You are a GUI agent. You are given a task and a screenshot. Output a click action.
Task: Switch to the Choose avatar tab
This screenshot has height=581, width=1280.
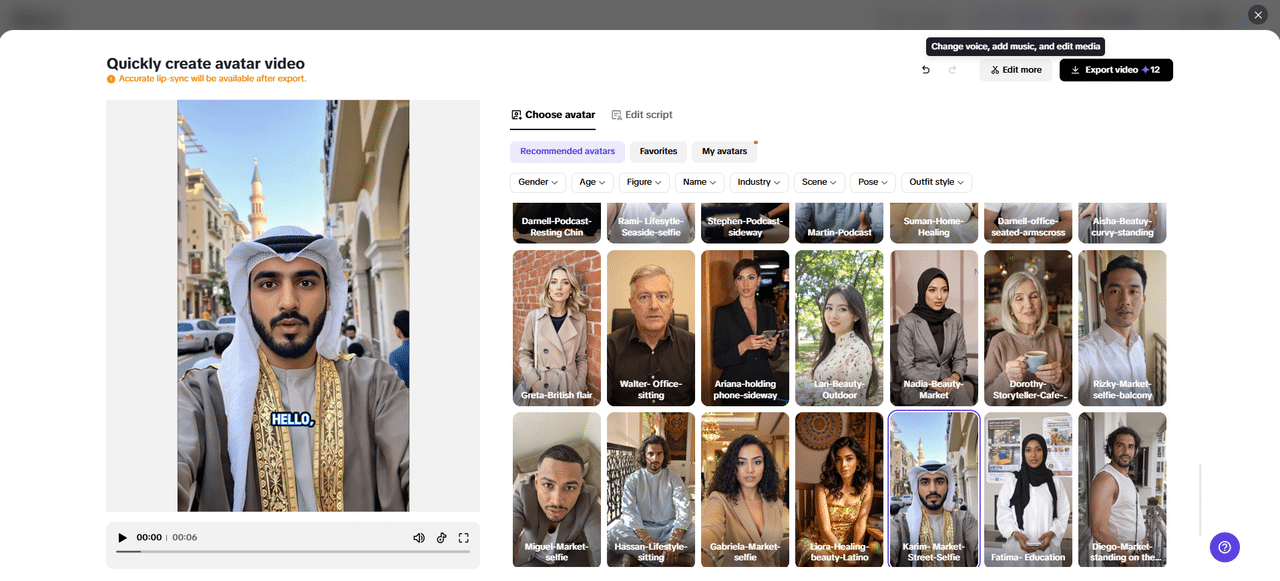(x=553, y=115)
